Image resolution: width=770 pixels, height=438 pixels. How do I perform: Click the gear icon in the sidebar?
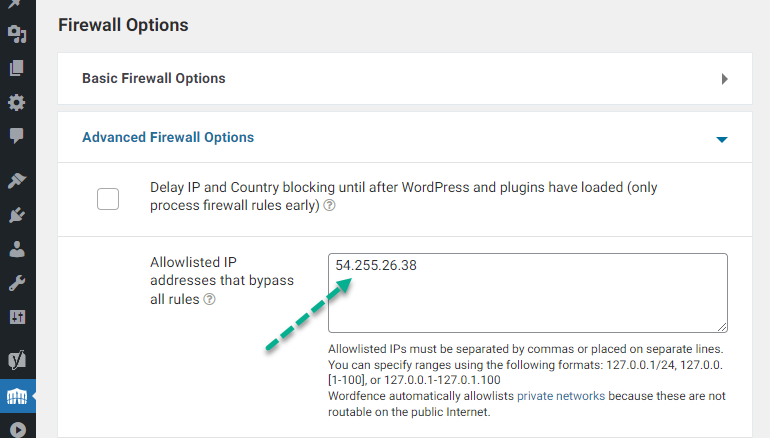17,102
